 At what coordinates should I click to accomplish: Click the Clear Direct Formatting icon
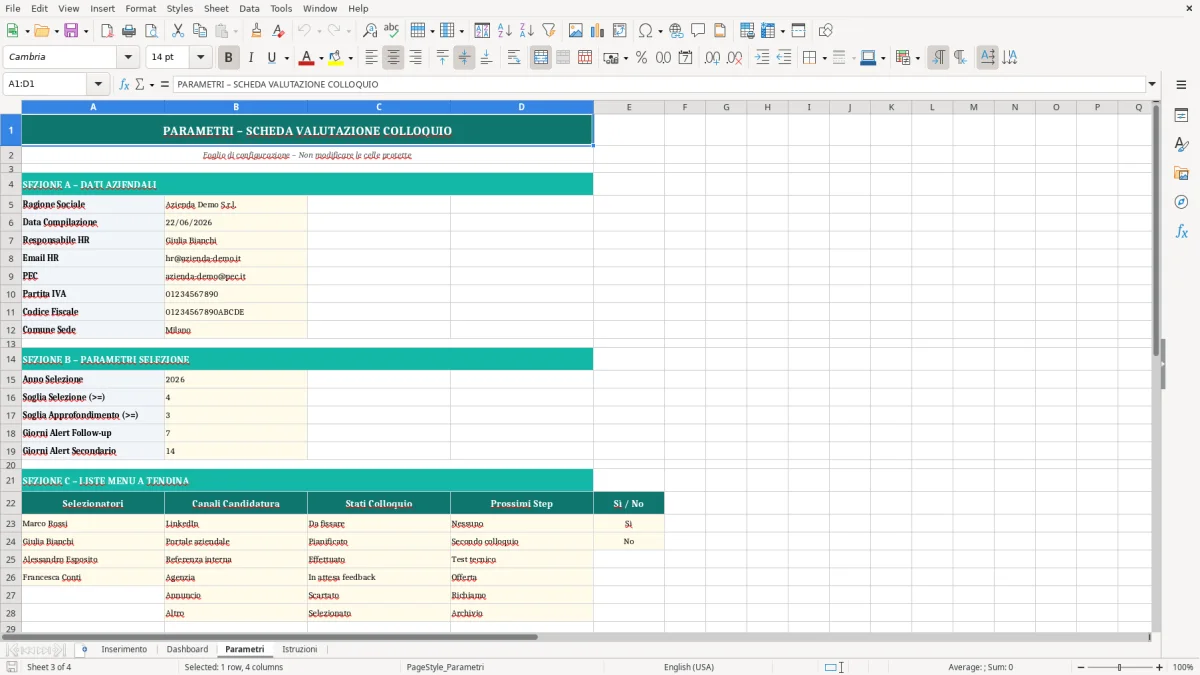pyautogui.click(x=279, y=31)
